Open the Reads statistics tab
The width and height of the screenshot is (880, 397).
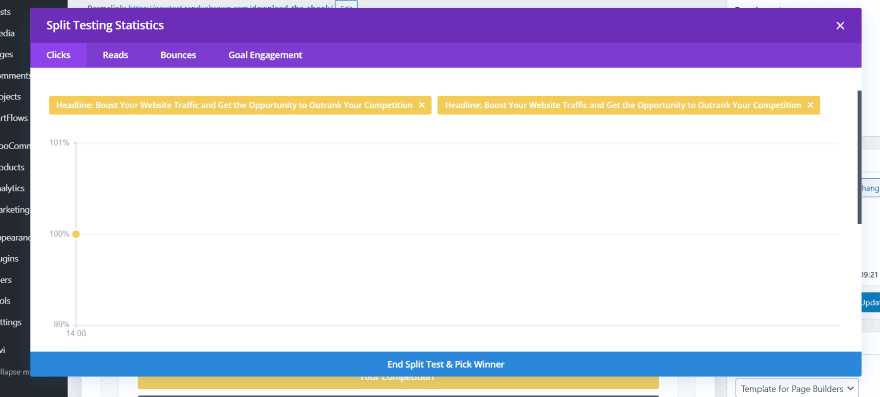[115, 55]
